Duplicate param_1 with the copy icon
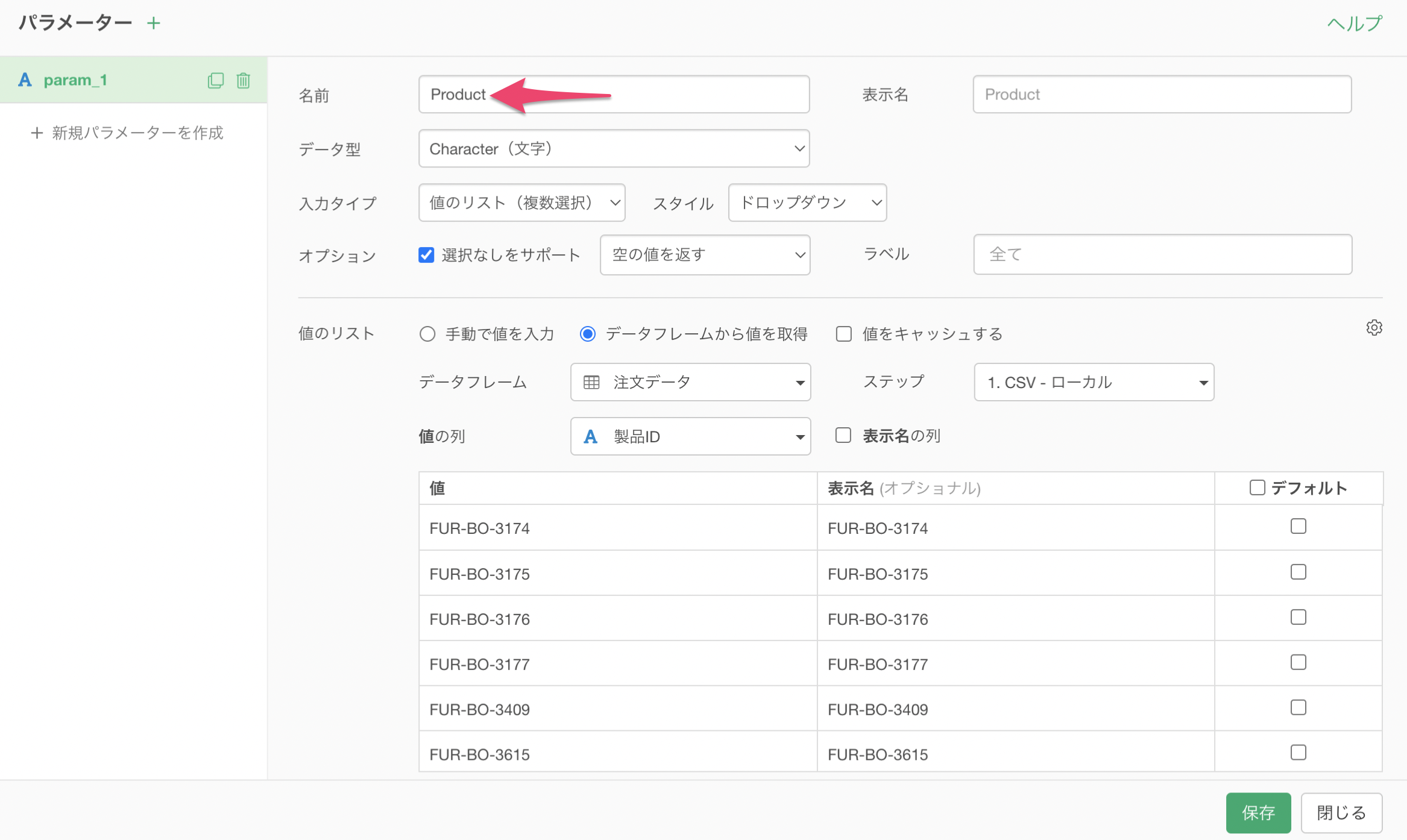 [x=215, y=80]
